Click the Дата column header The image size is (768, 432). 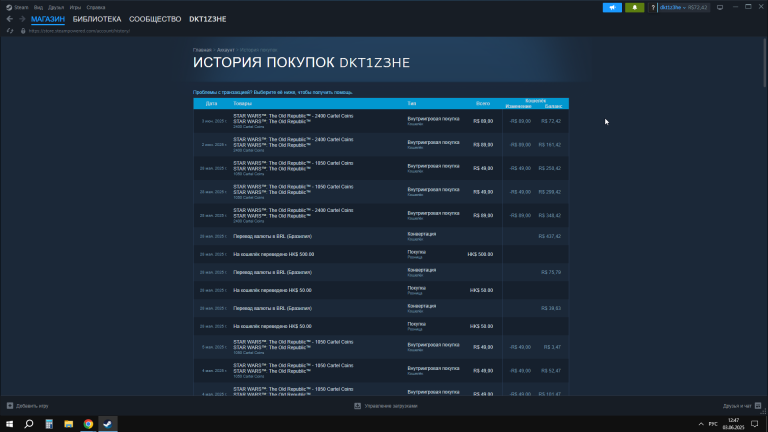pyautogui.click(x=211, y=103)
